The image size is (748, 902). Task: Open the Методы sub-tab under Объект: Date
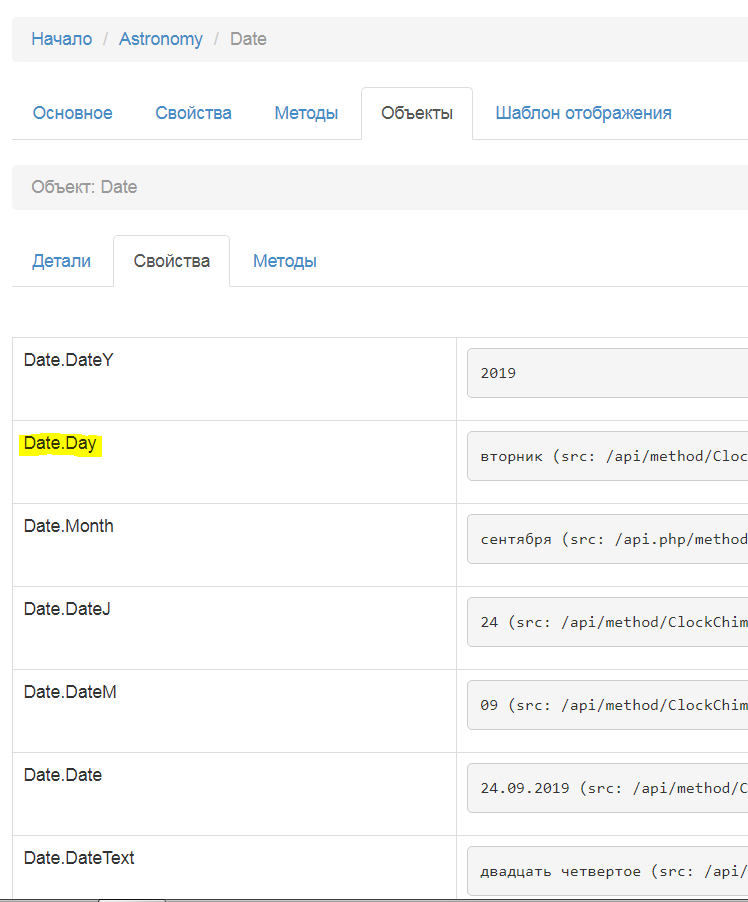click(284, 261)
